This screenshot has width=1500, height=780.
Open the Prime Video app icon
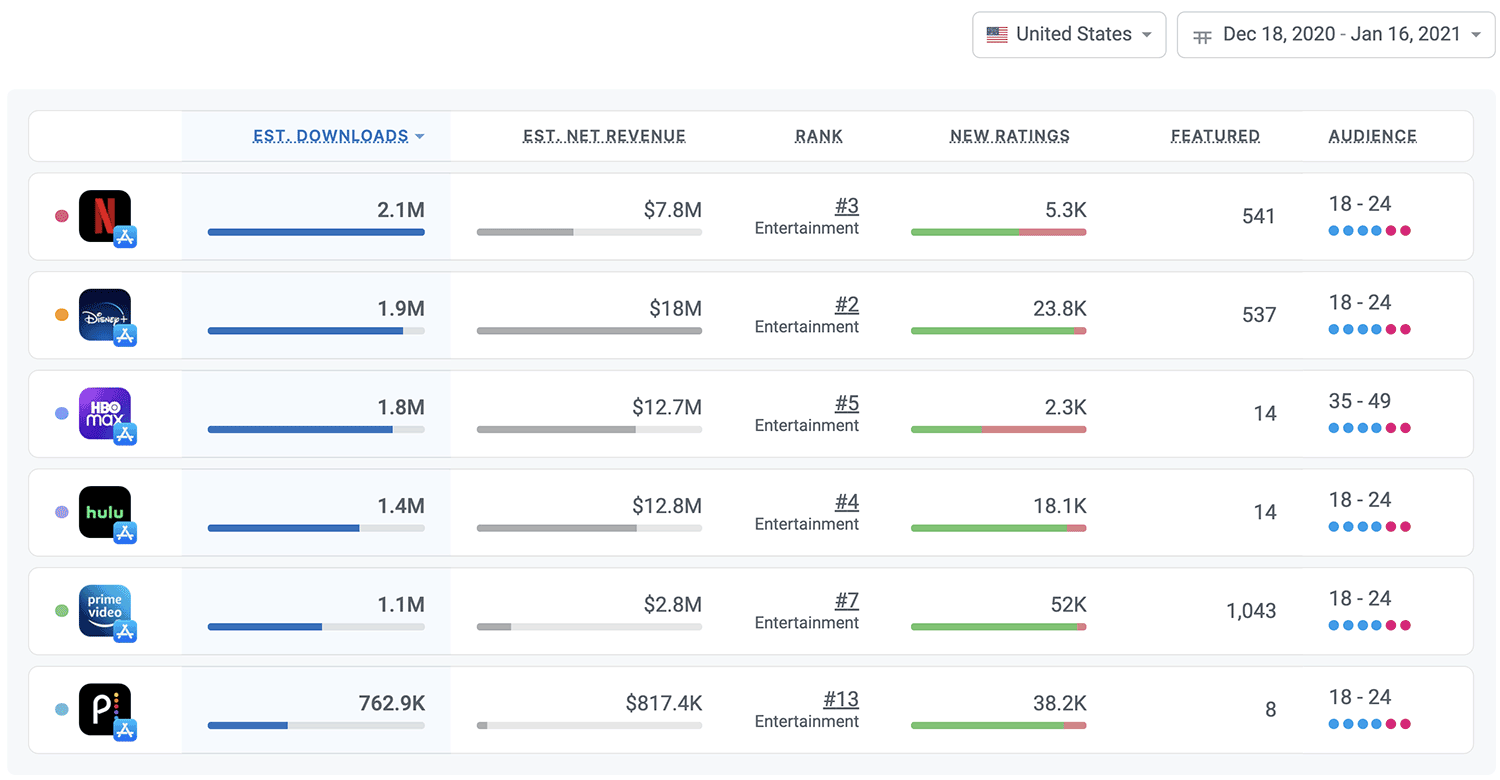(x=105, y=610)
